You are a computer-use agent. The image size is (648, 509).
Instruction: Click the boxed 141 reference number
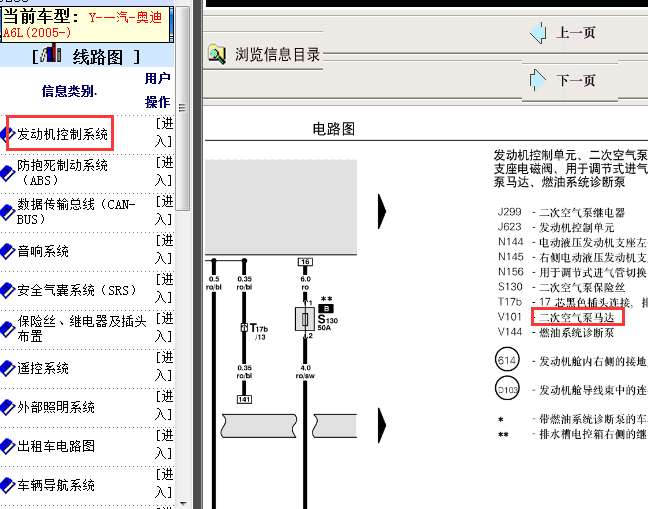[244, 400]
